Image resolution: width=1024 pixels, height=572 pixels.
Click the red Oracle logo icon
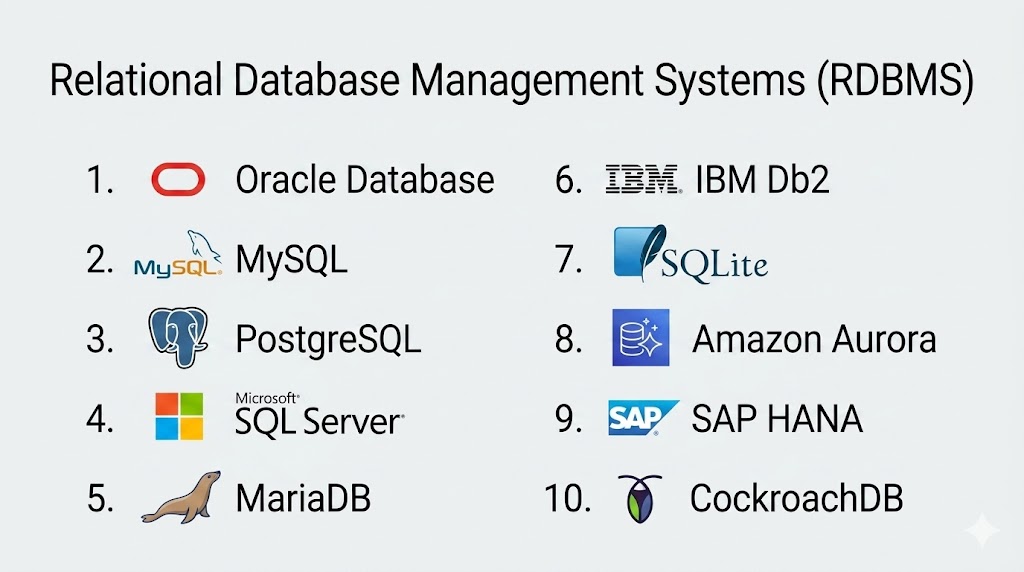(178, 180)
